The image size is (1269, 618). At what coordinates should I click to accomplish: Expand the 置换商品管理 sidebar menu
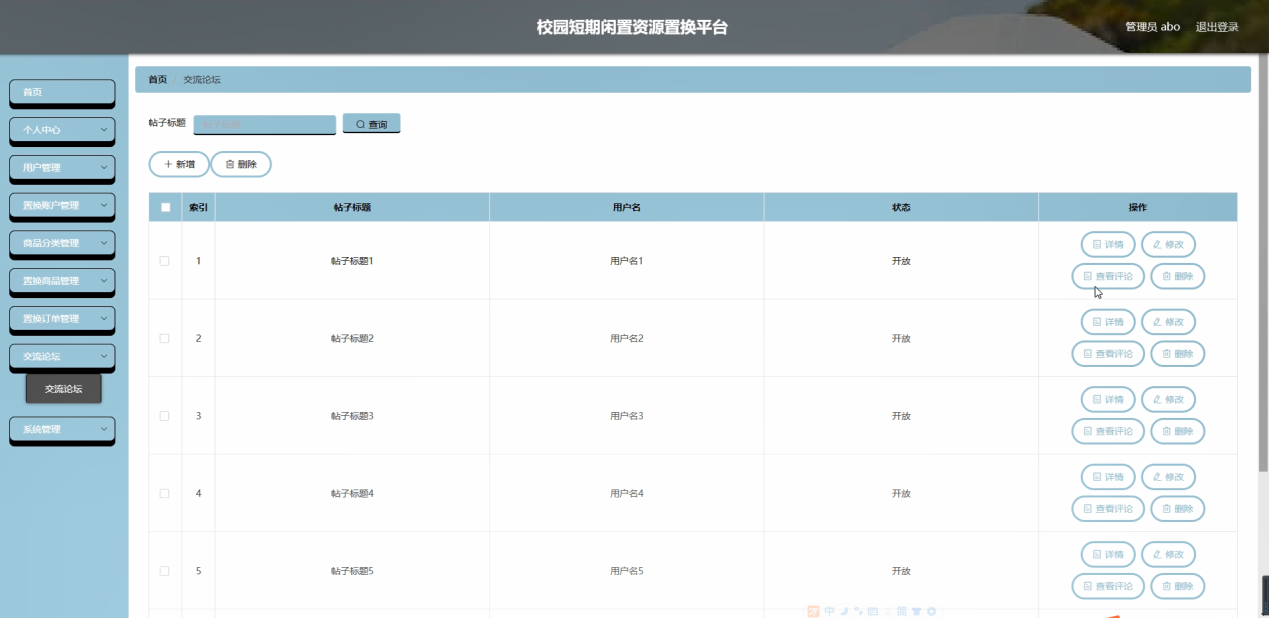click(62, 281)
